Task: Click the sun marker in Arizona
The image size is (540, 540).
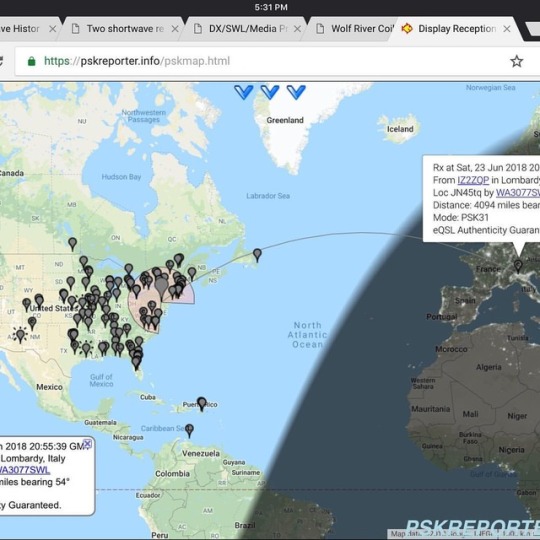Action: point(20,335)
